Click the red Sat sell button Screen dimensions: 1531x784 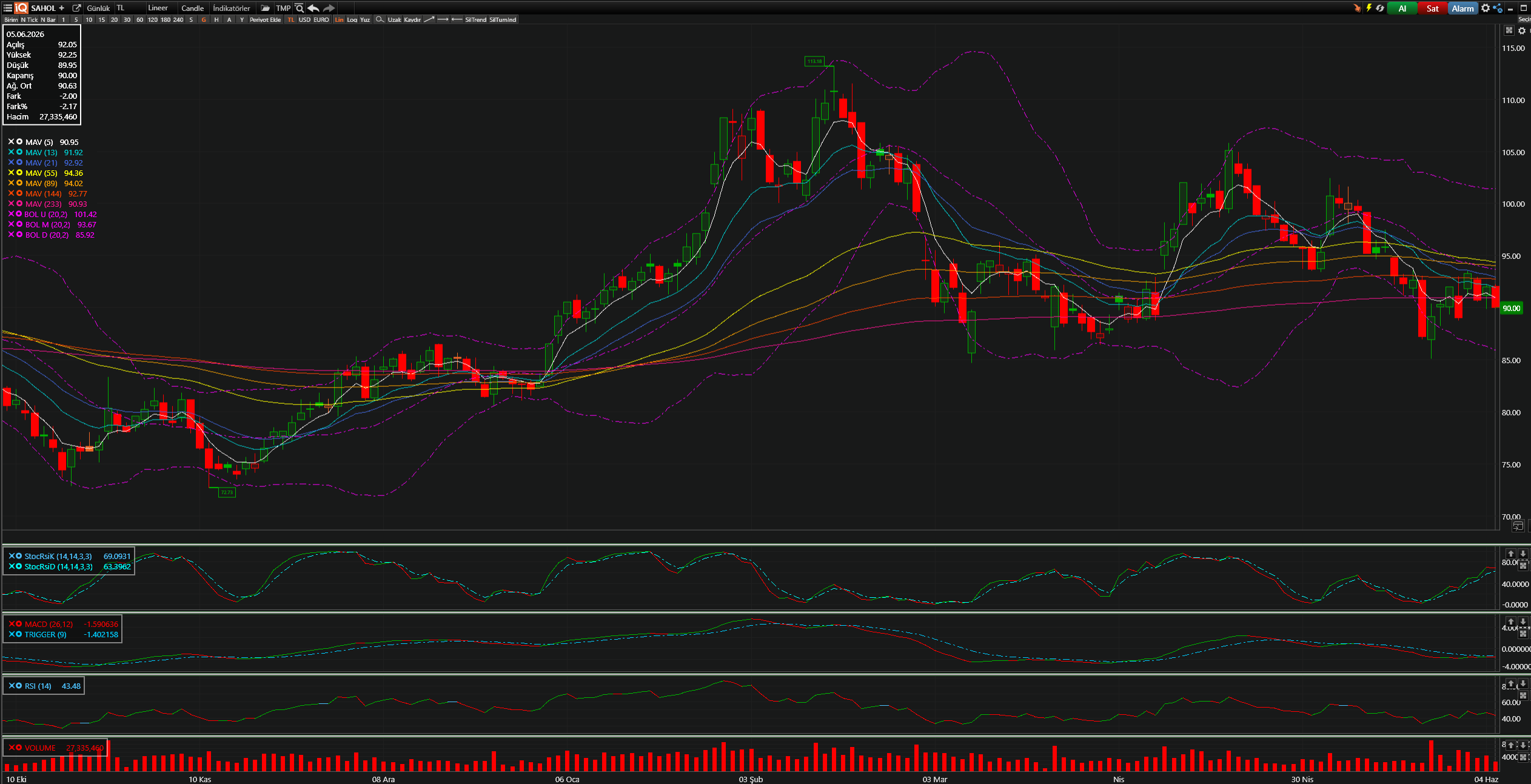tap(1432, 8)
